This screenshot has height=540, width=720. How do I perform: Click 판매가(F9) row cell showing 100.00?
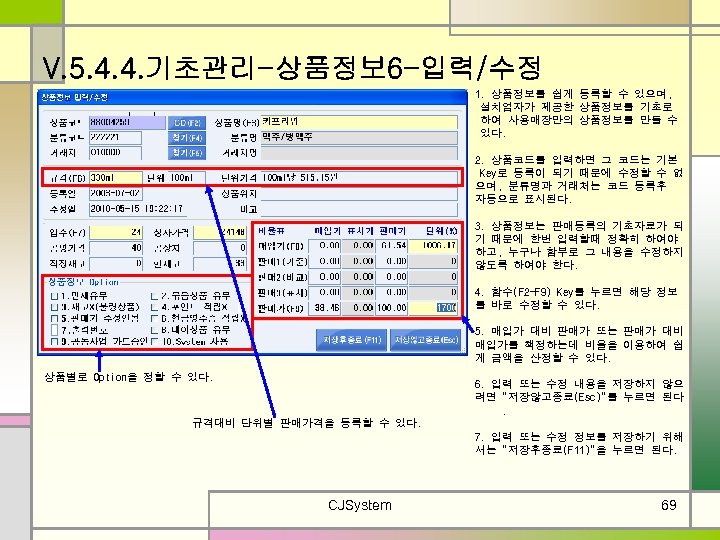pos(392,308)
